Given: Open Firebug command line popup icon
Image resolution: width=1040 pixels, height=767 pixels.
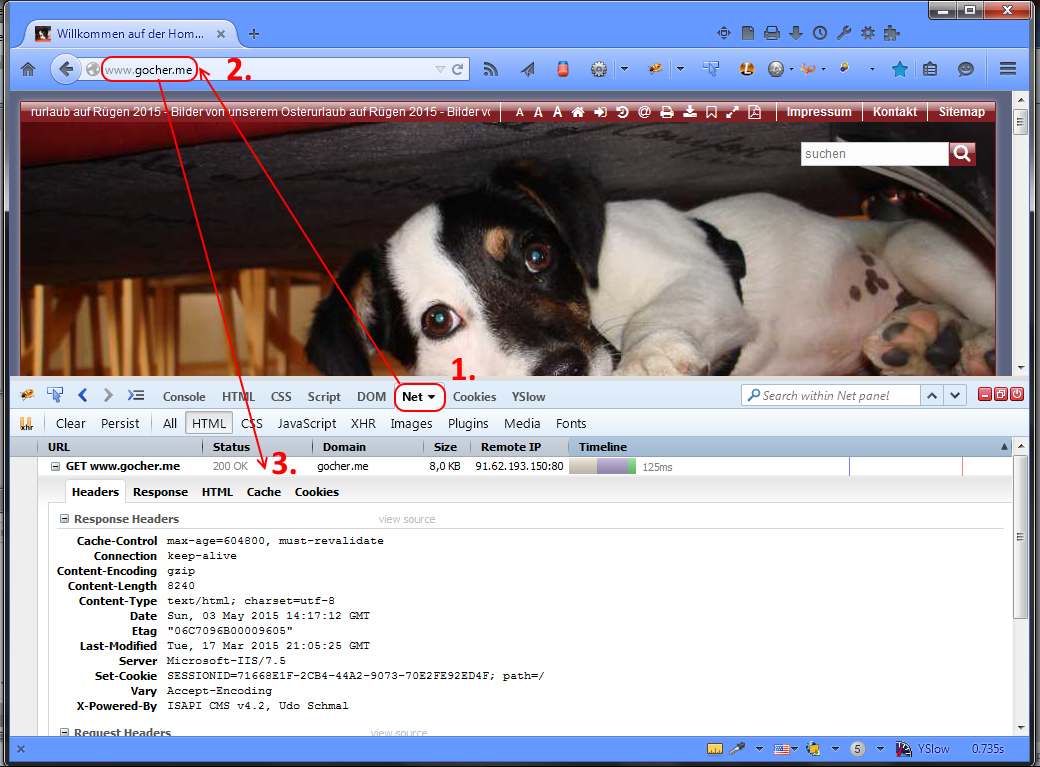Looking at the screenshot, I should point(136,396).
